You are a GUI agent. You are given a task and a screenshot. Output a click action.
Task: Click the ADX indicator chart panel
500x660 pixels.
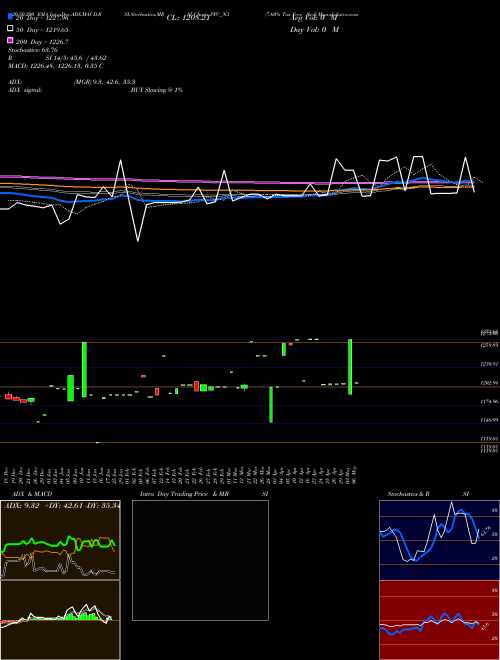(60, 540)
